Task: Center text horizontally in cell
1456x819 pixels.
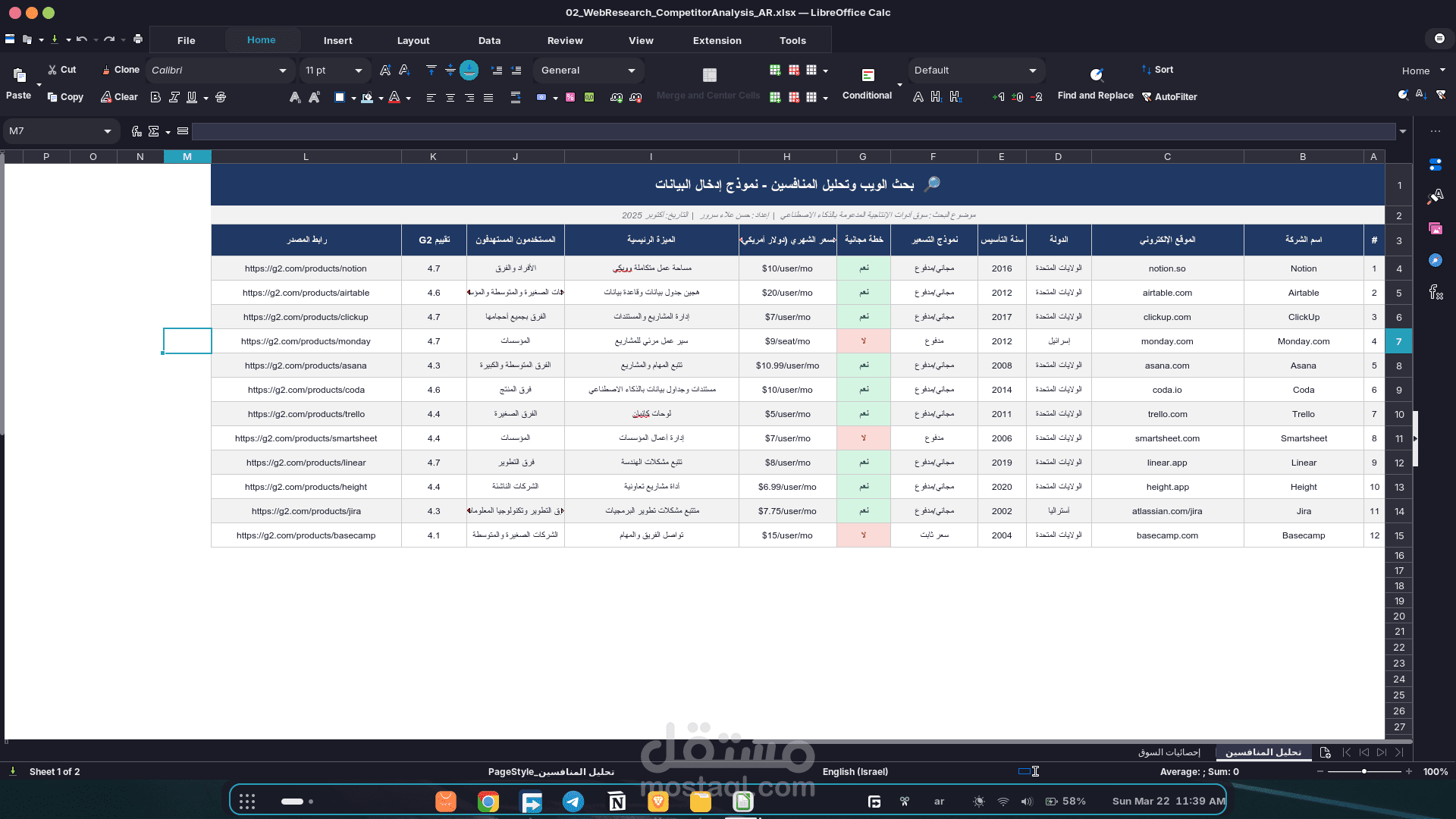Action: point(450,97)
